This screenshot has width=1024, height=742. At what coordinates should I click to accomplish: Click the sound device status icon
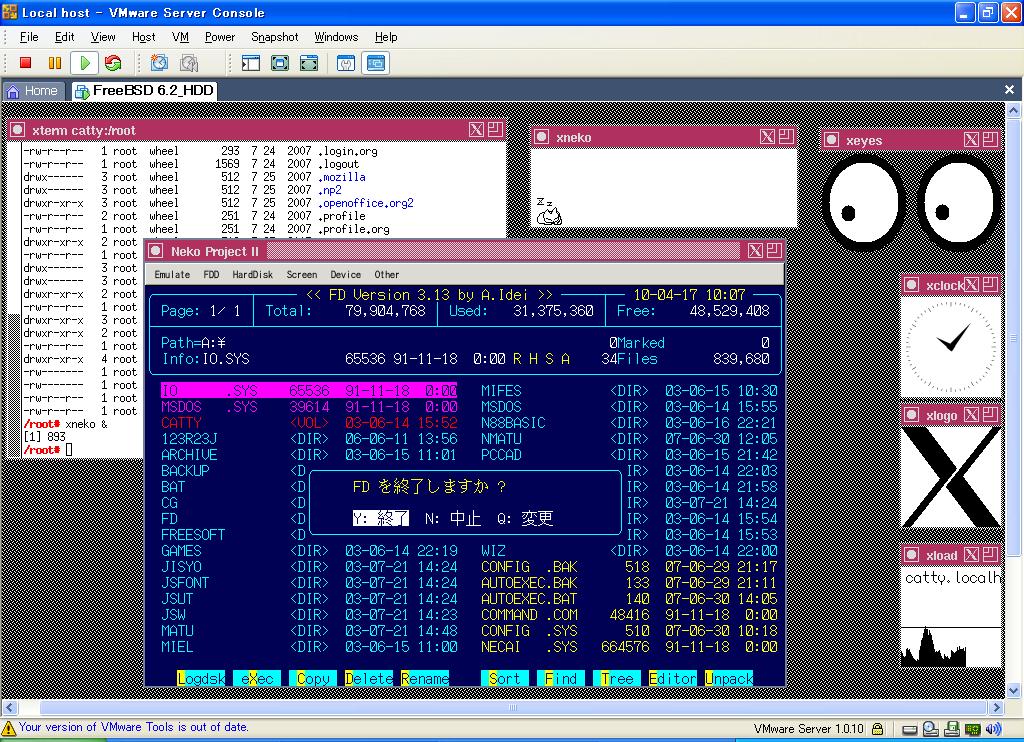click(993, 729)
